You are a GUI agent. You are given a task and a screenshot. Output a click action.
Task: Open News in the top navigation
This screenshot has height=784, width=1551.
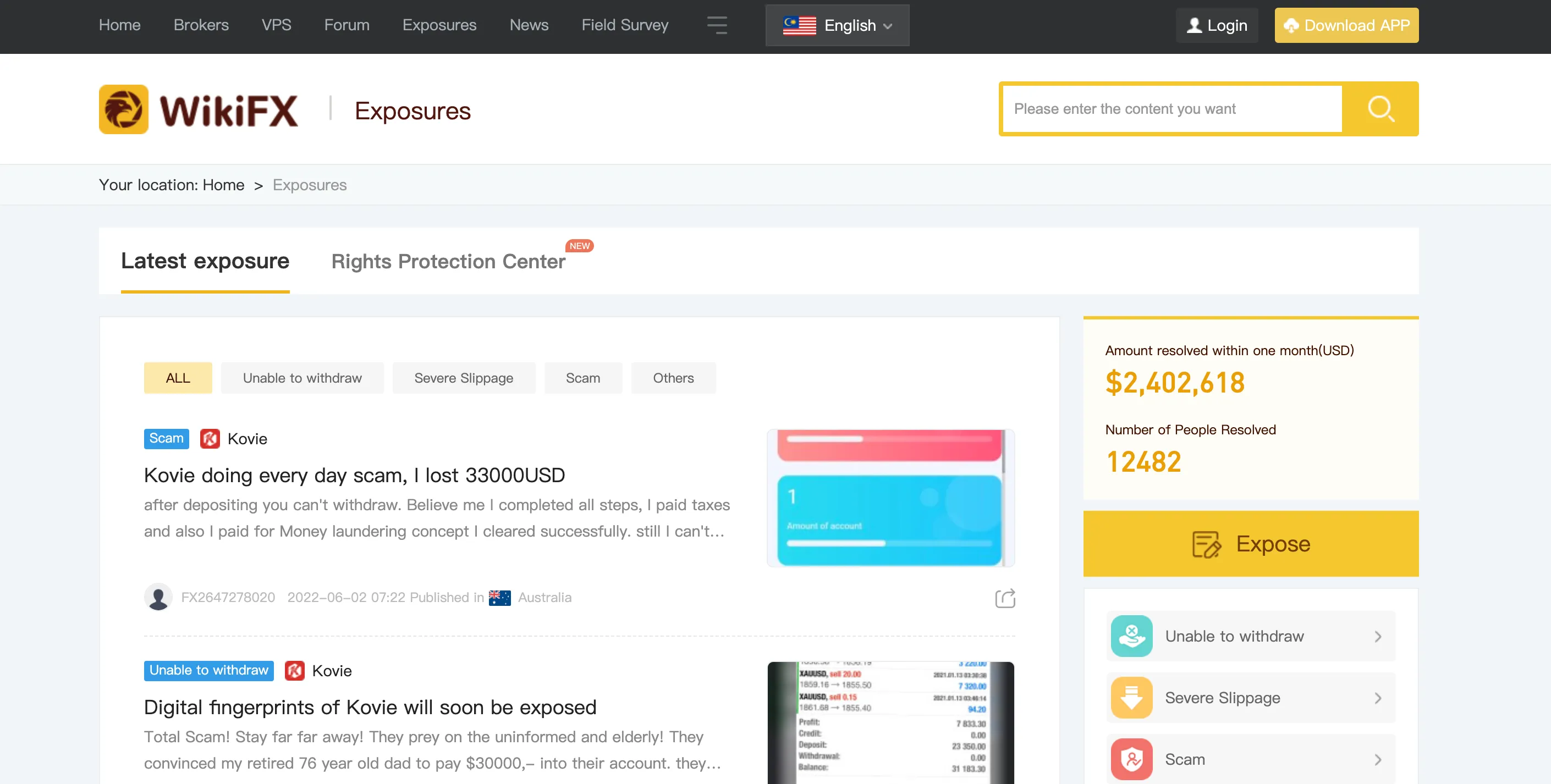pyautogui.click(x=529, y=25)
